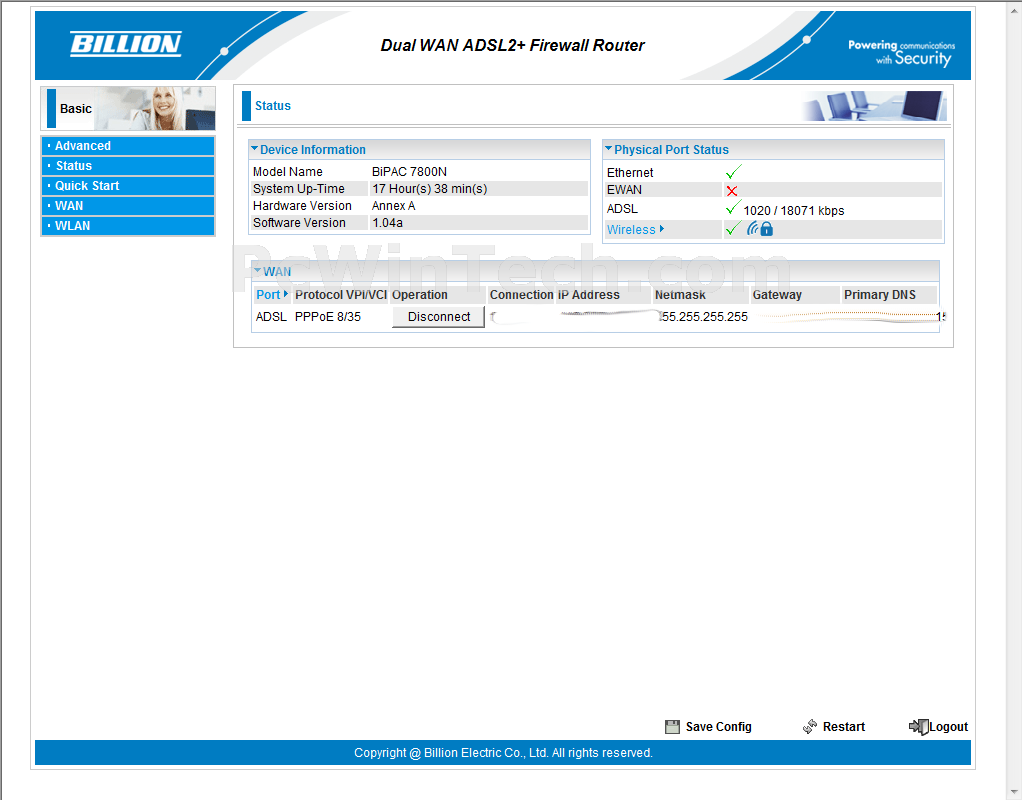
Task: Click the BiPAC 7800N model value
Action: coord(409,171)
